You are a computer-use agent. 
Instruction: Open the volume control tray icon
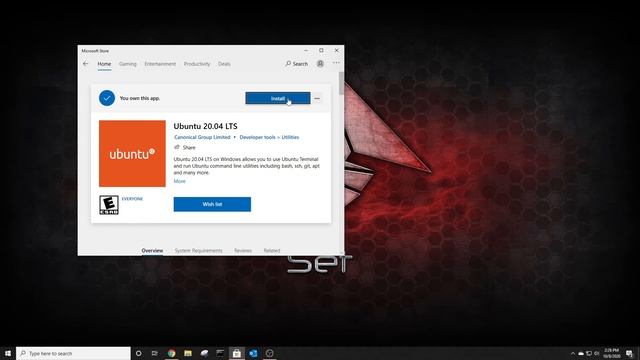(596, 353)
